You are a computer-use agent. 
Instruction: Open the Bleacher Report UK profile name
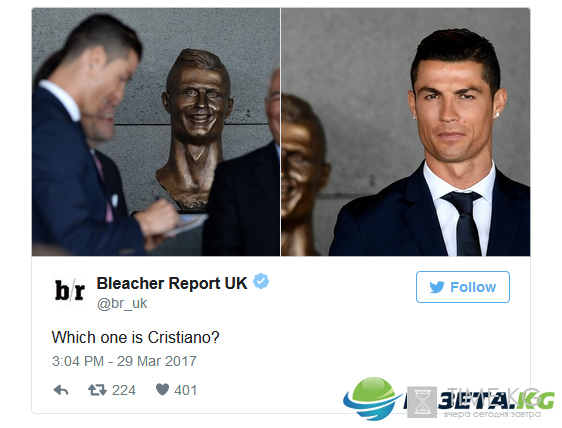(x=172, y=283)
